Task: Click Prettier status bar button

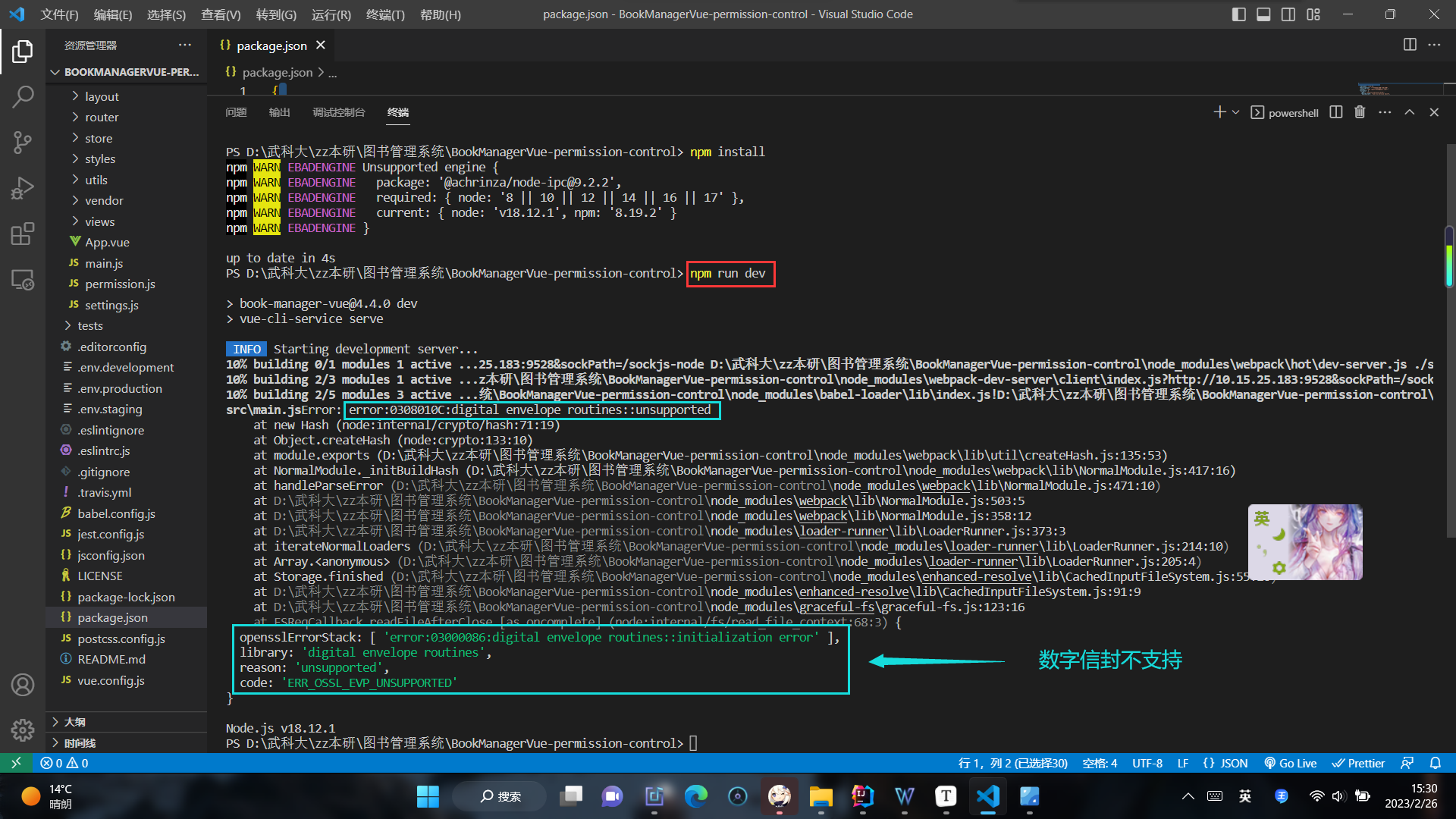Action: tap(1359, 763)
